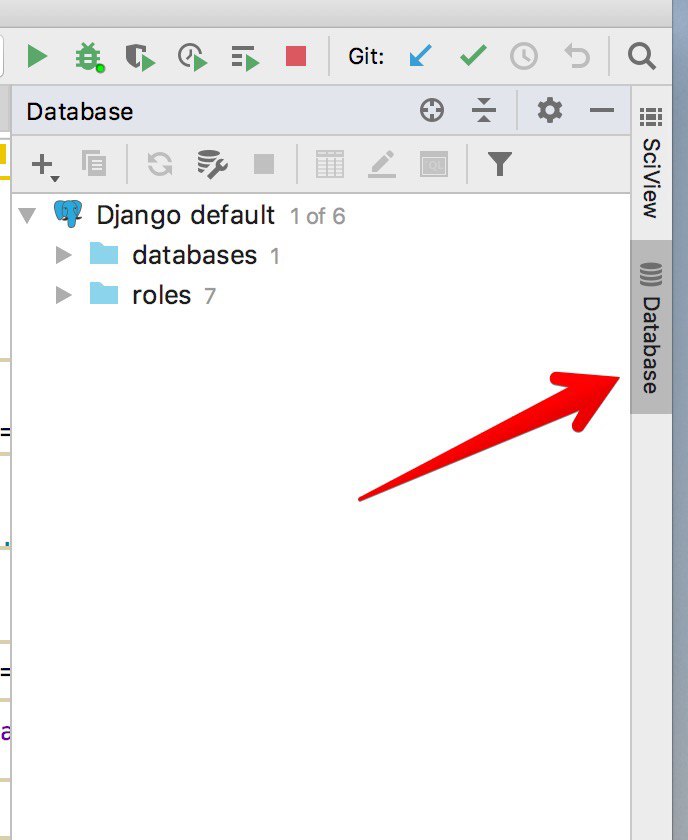Open Search Everywhere magnifier

click(x=641, y=56)
